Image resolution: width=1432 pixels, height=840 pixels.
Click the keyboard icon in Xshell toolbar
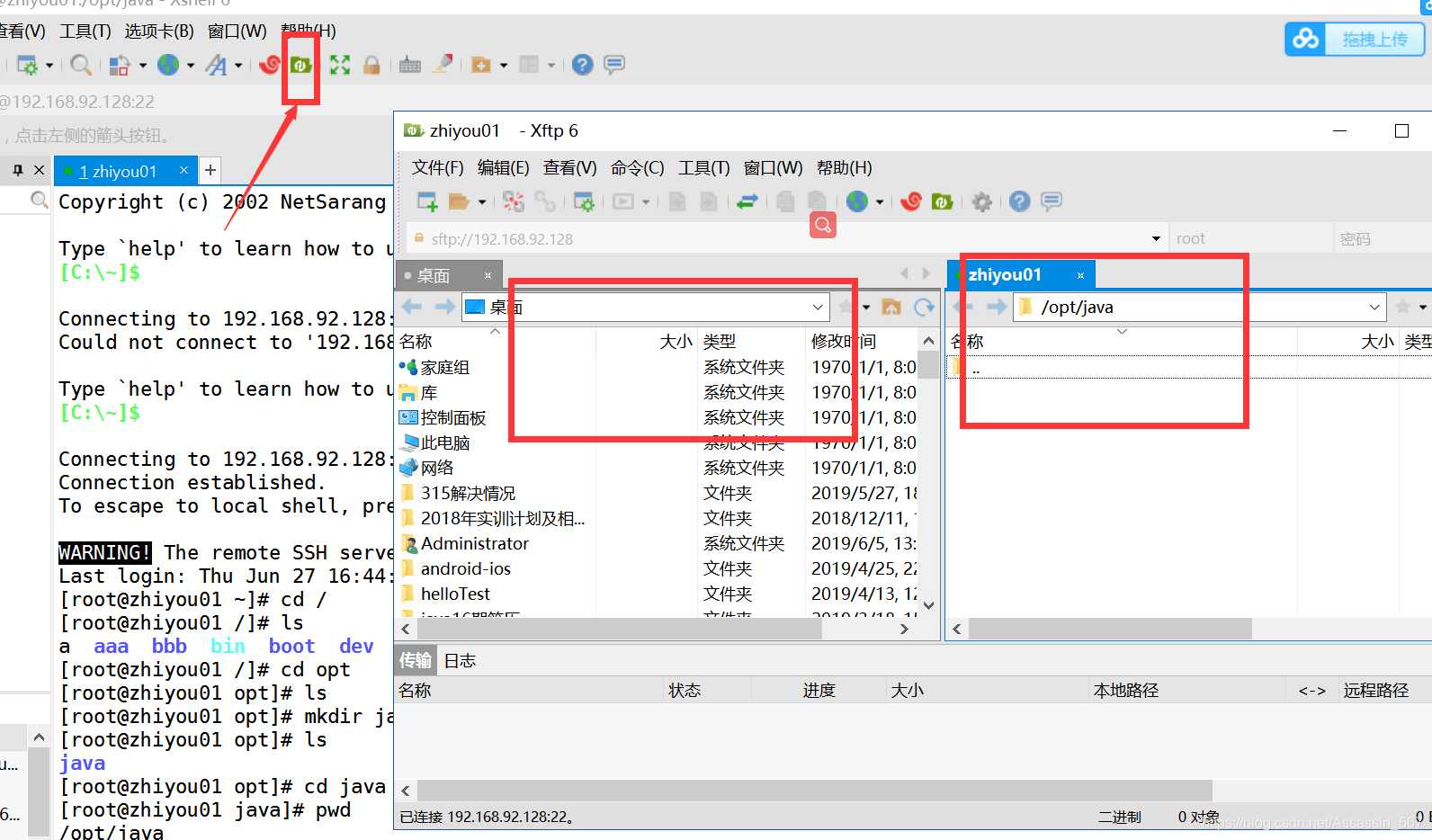(410, 65)
